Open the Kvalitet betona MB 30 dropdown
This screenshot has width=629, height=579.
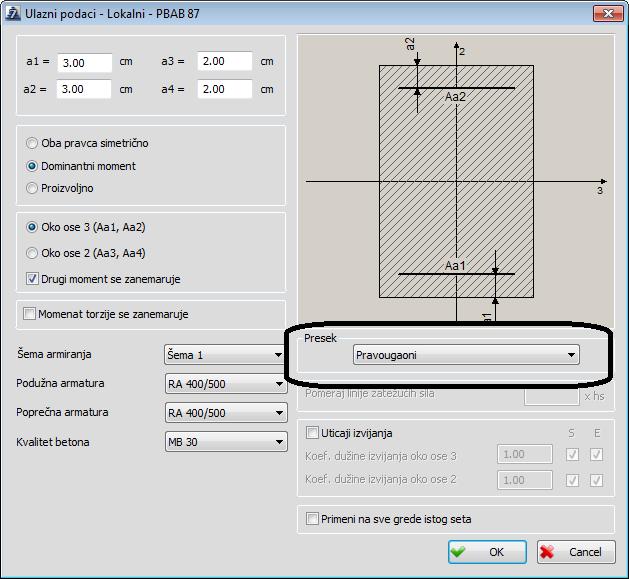[226, 442]
